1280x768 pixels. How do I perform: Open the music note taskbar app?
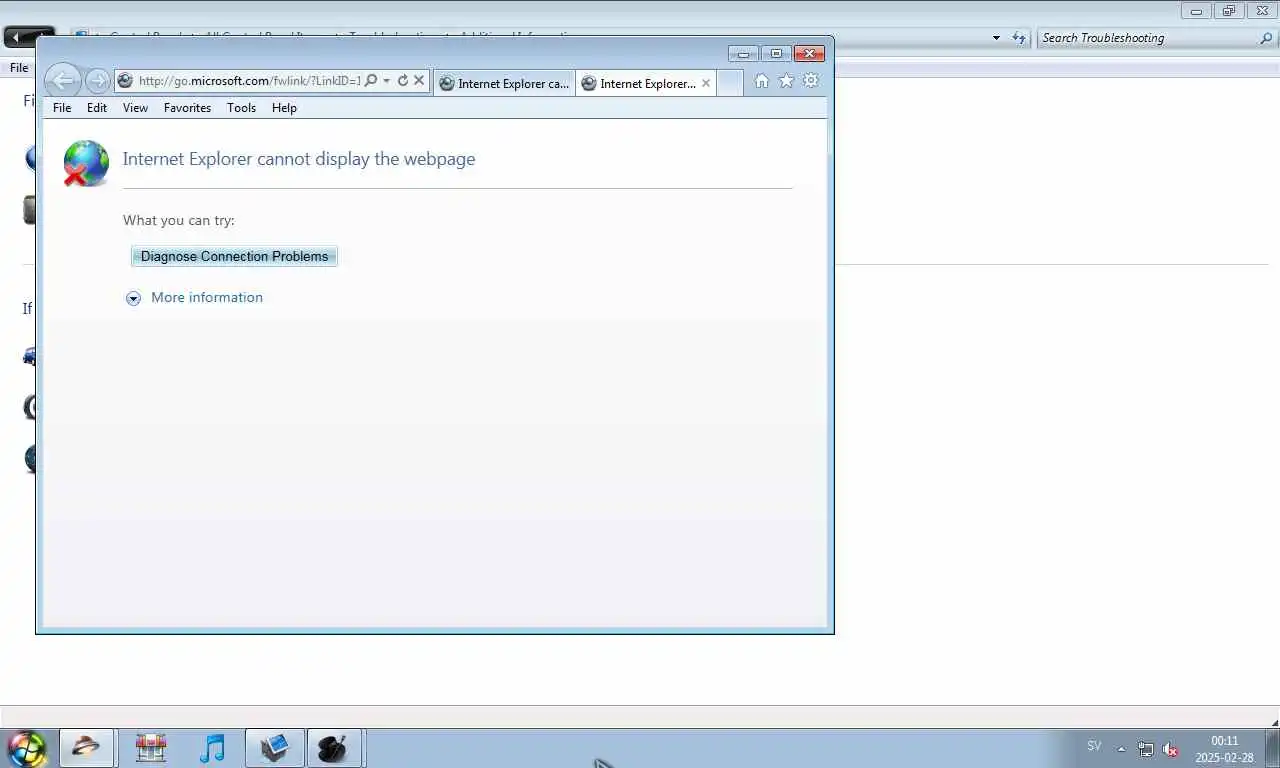pyautogui.click(x=212, y=748)
